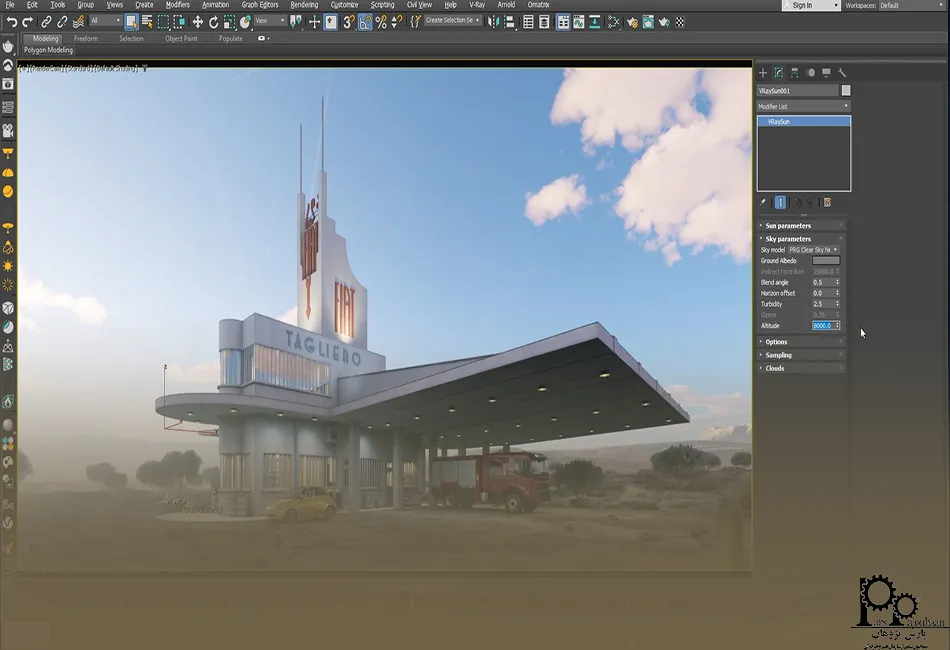Image resolution: width=950 pixels, height=650 pixels.
Task: Click the Turbidity value field
Action: [x=822, y=304]
